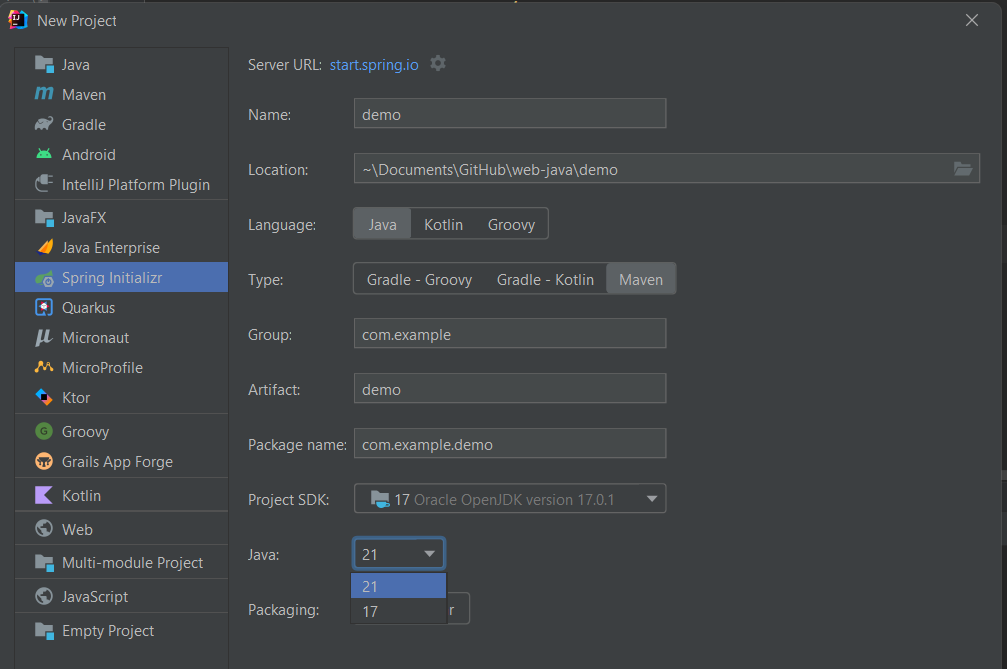Click the Spring Initializr icon
Viewport: 1007px width, 669px height.
[44, 278]
